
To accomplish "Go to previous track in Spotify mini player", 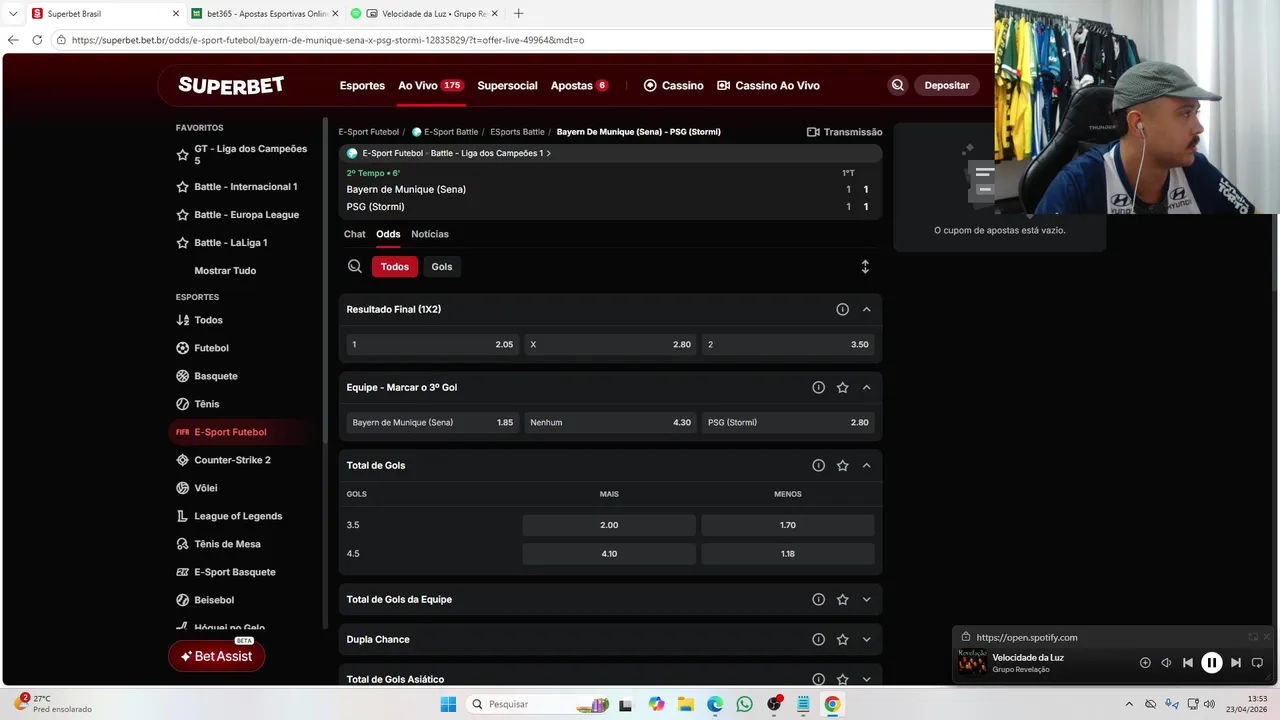I will tap(1188, 662).
